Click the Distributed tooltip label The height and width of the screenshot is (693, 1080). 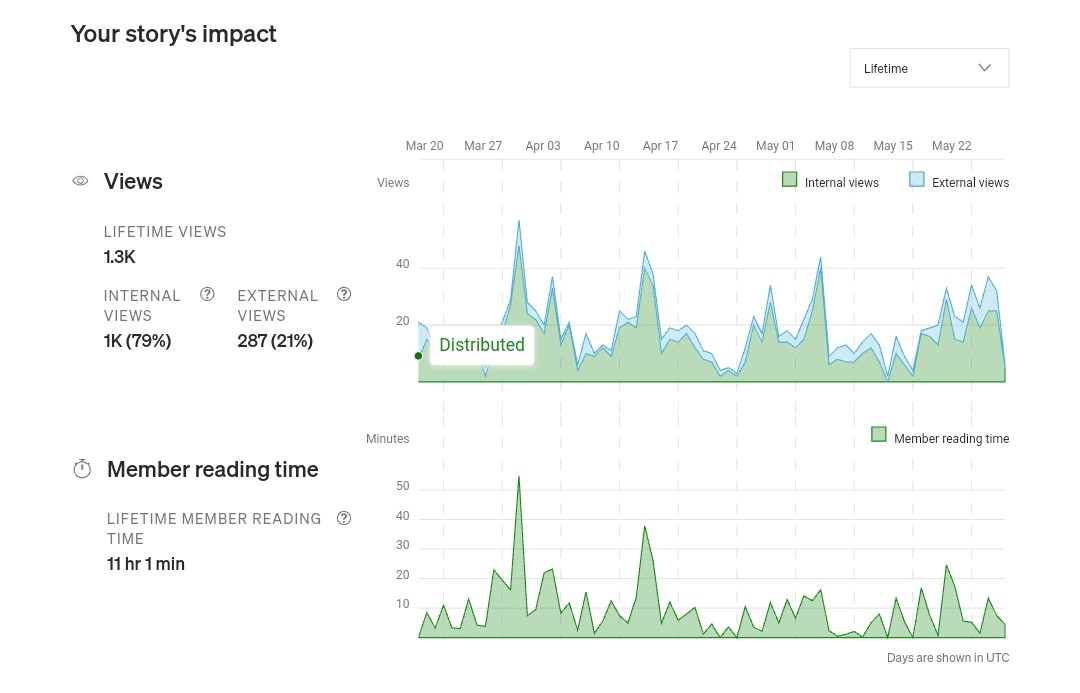pyautogui.click(x=481, y=345)
